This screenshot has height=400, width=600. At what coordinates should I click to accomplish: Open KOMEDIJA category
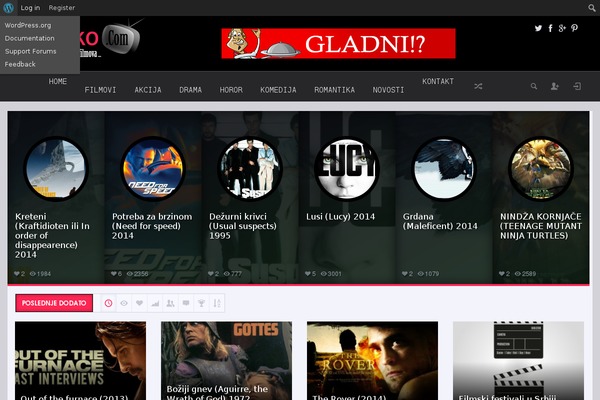[278, 90]
